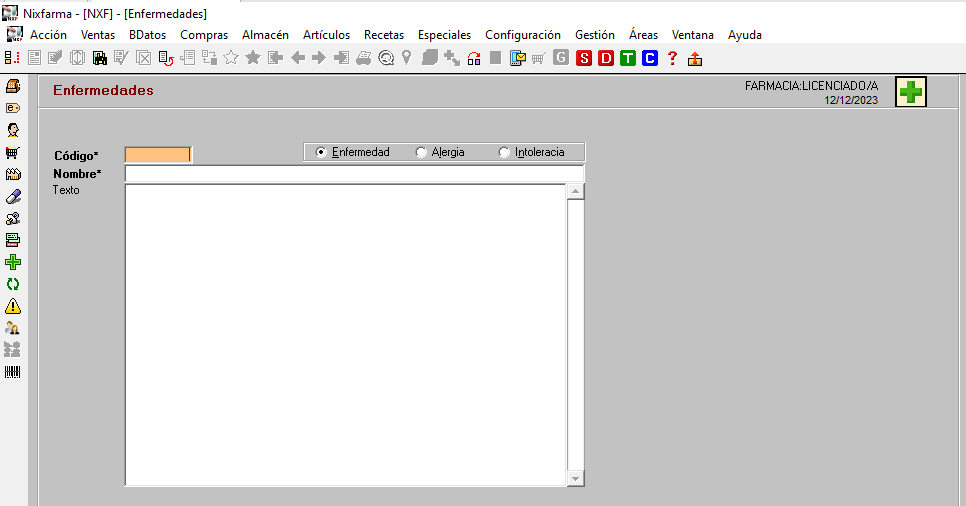
Task: Click the green T toolbar button
Action: pos(628,59)
